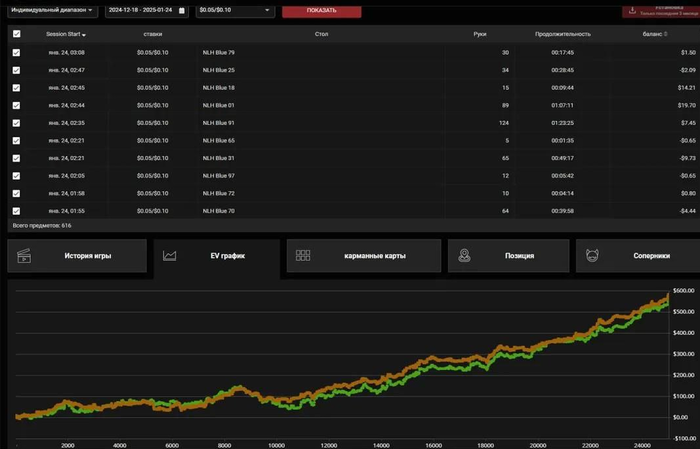Open the $0.05/$0.10 stakes dropdown

click(235, 10)
